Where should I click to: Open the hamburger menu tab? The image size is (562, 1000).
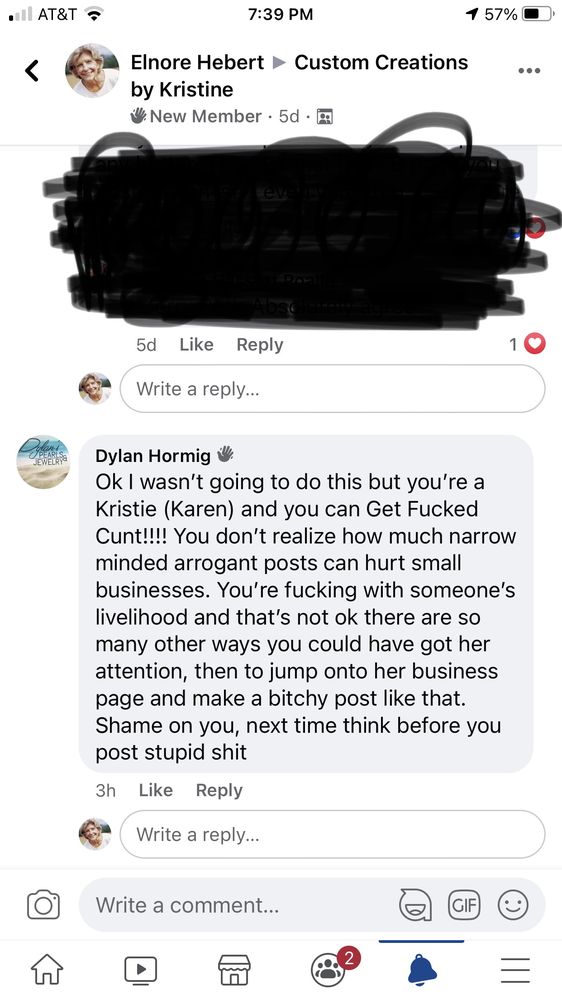point(515,970)
